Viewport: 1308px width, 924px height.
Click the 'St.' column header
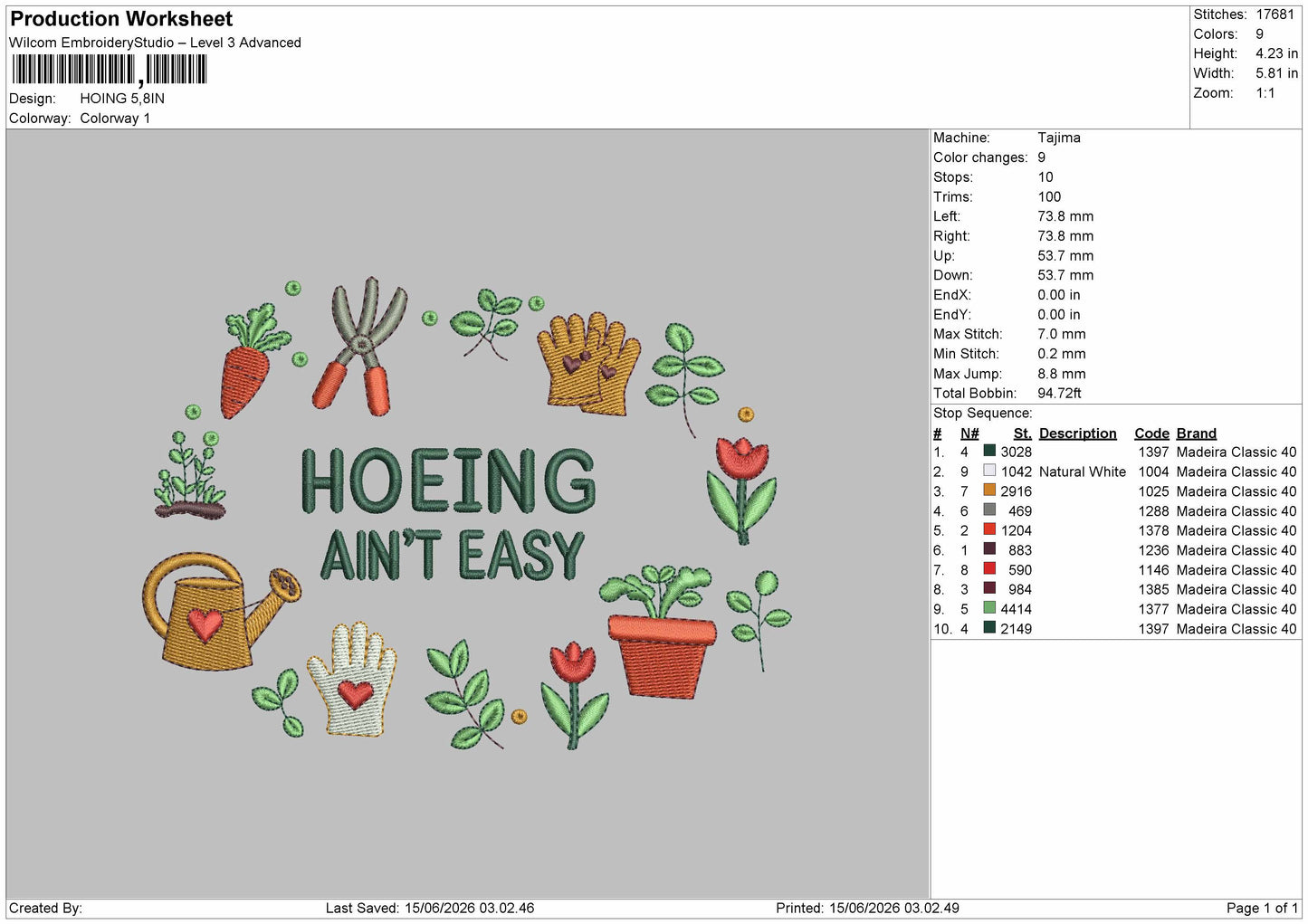1023,433
